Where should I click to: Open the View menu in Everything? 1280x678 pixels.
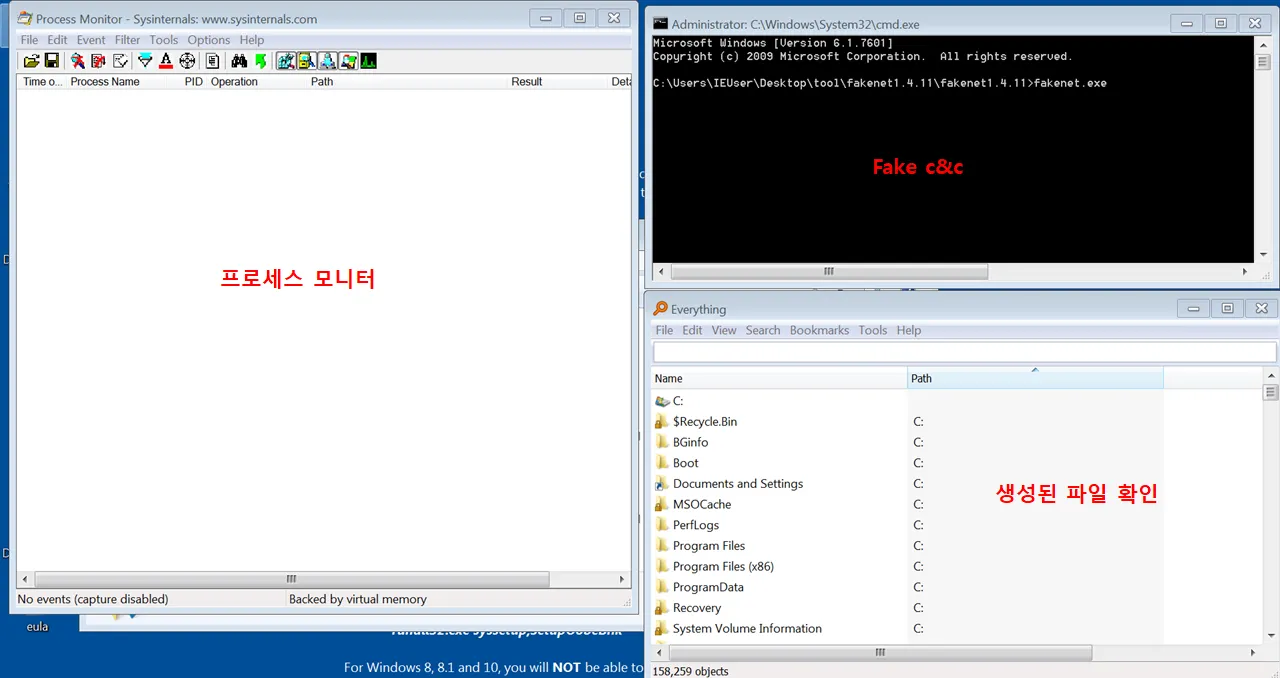[724, 330]
